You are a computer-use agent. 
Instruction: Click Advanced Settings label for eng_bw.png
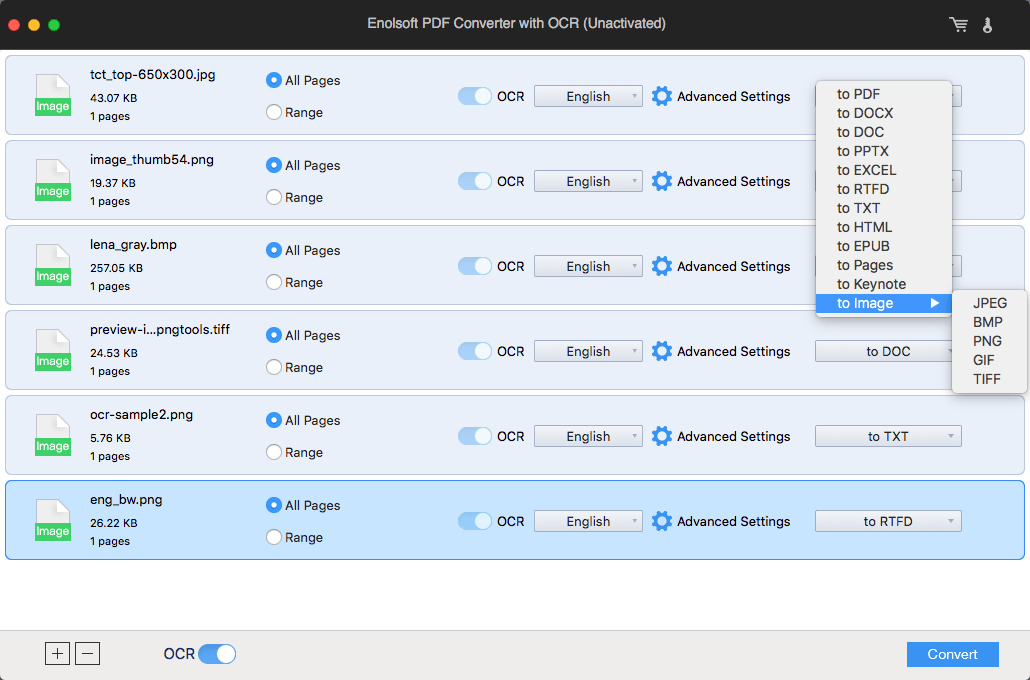coord(734,521)
